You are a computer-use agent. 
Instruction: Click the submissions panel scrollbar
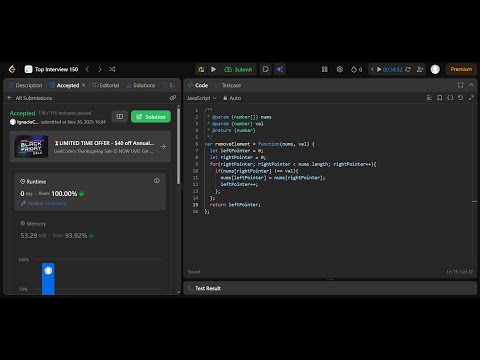click(179, 145)
